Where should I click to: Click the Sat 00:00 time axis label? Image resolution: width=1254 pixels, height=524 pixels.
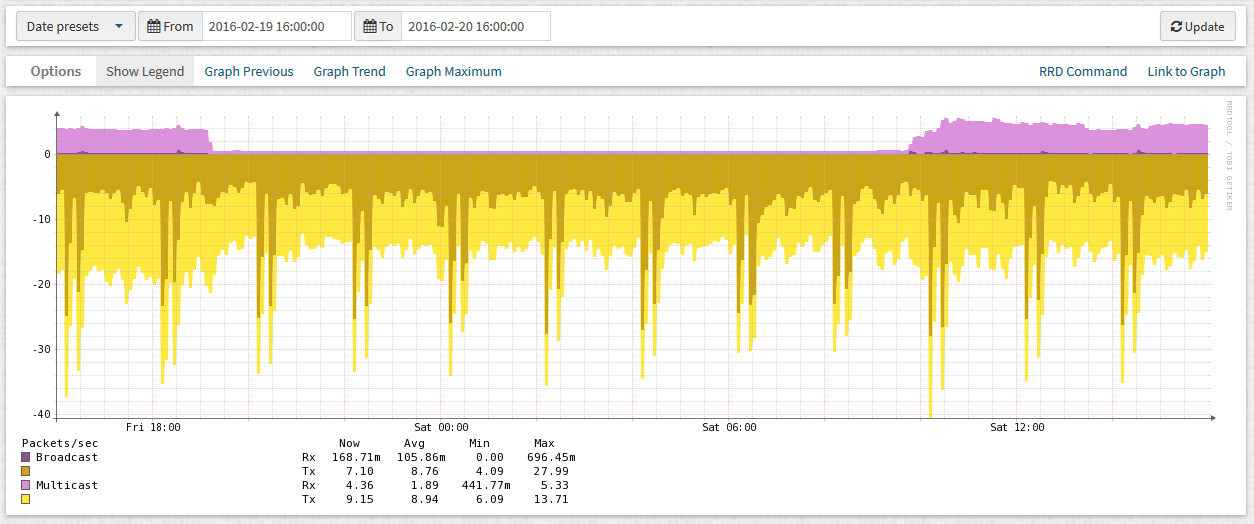(441, 427)
